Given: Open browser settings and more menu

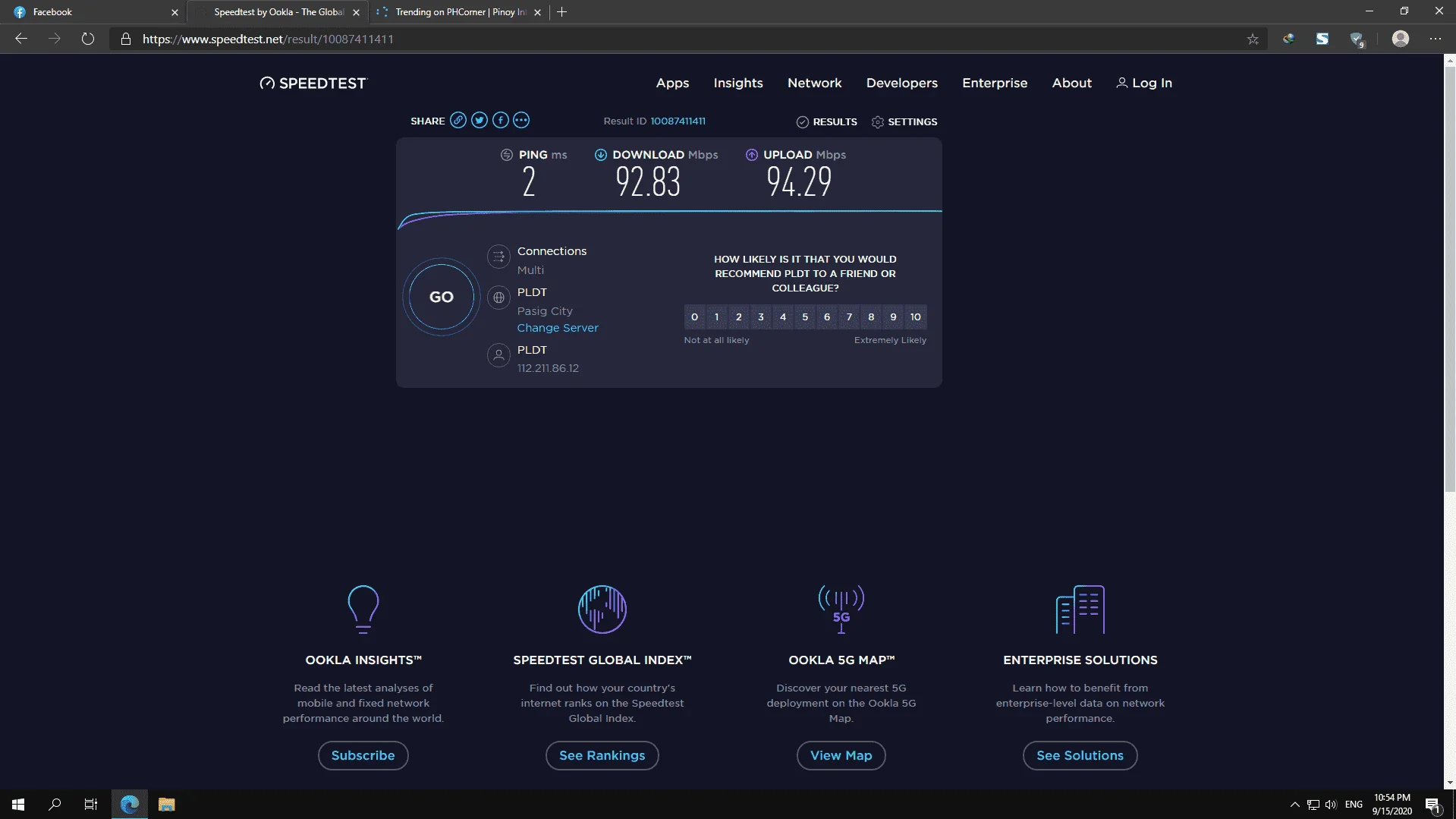Looking at the screenshot, I should [x=1436, y=39].
